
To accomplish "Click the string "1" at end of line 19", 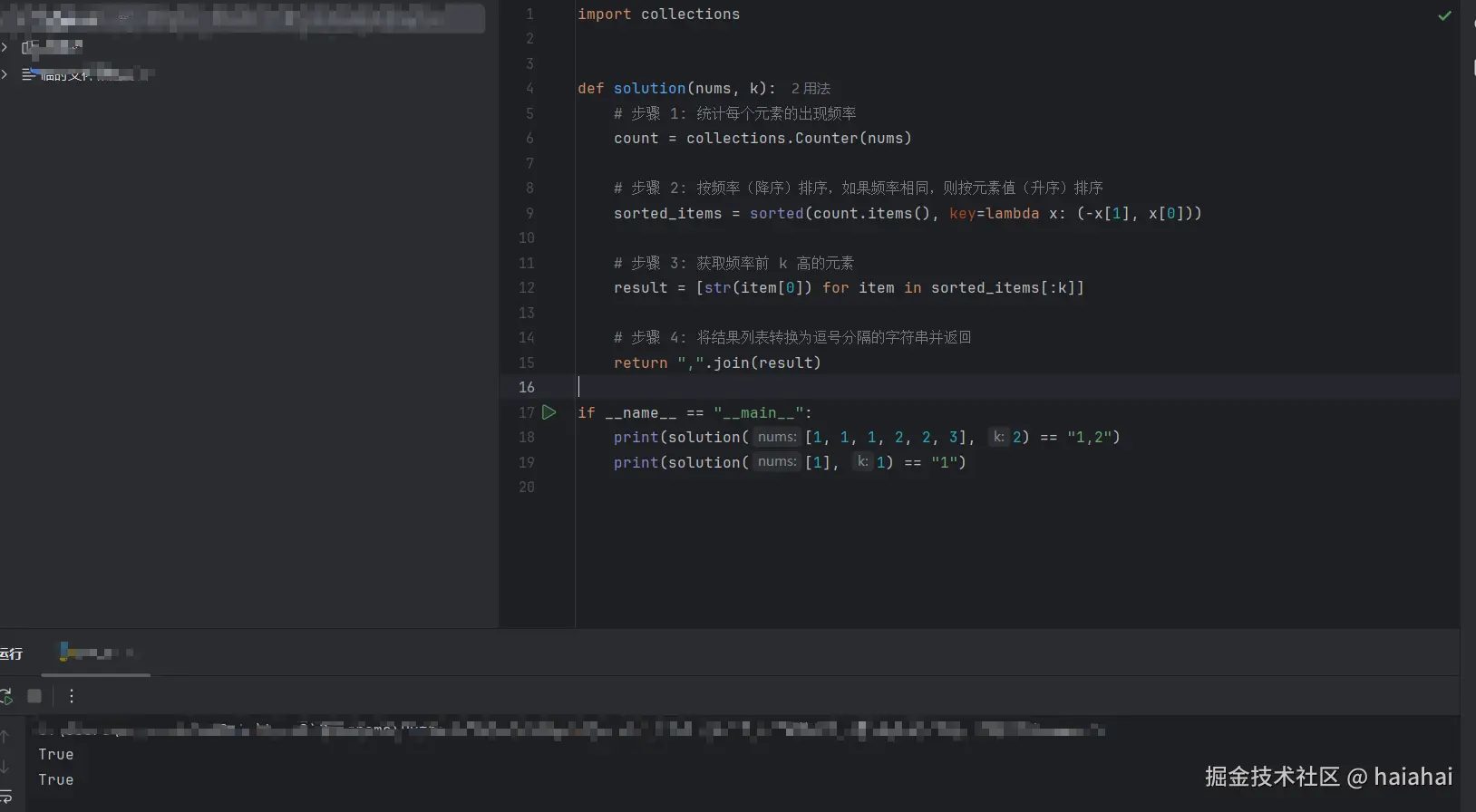I will tap(944, 462).
